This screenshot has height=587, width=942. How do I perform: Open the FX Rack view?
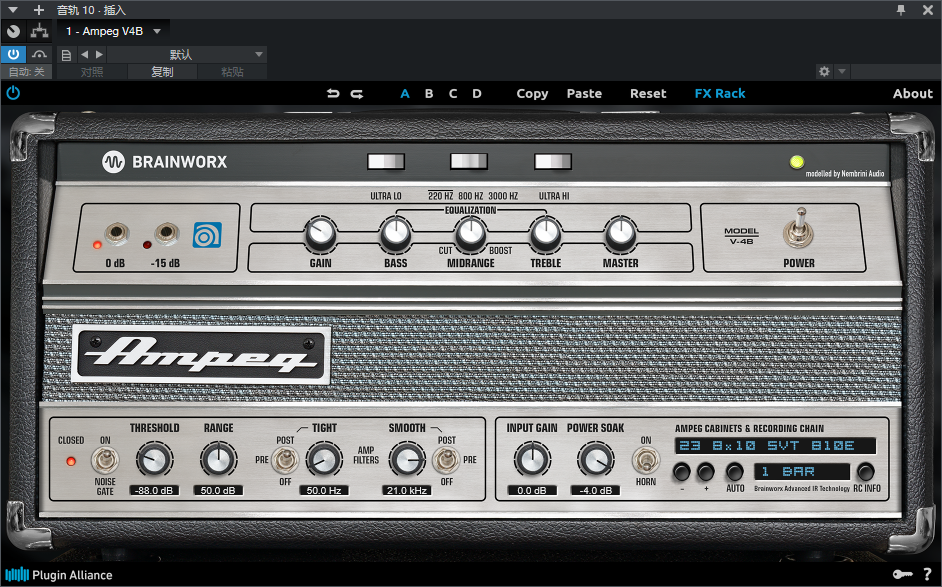pyautogui.click(x=720, y=94)
